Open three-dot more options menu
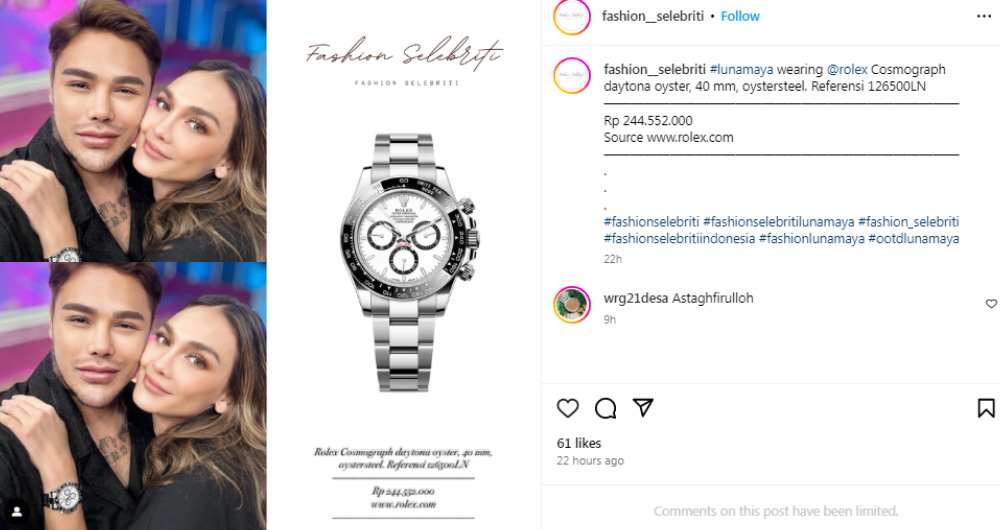The height and width of the screenshot is (530, 1000). [x=984, y=16]
